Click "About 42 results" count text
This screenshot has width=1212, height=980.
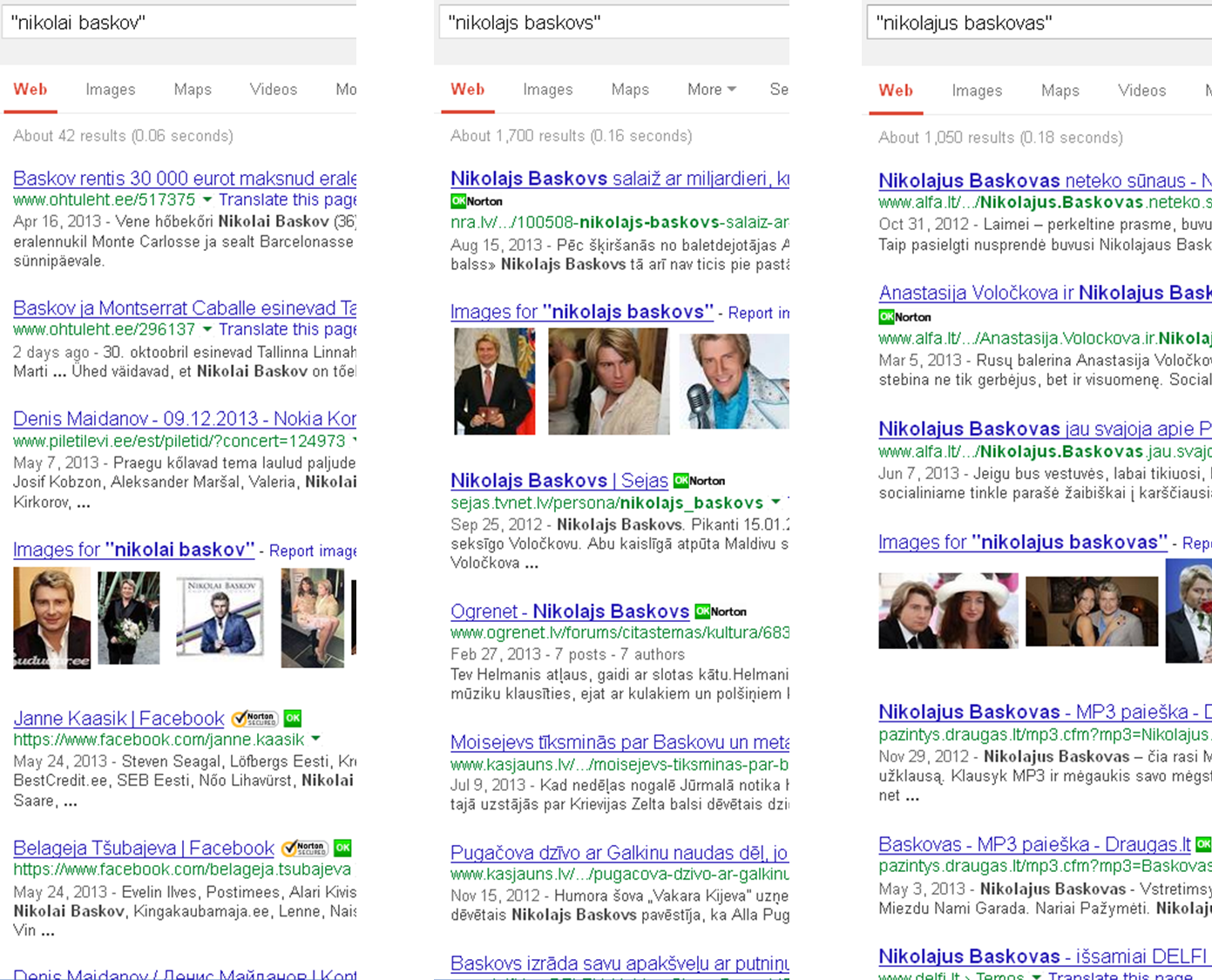coord(123,136)
